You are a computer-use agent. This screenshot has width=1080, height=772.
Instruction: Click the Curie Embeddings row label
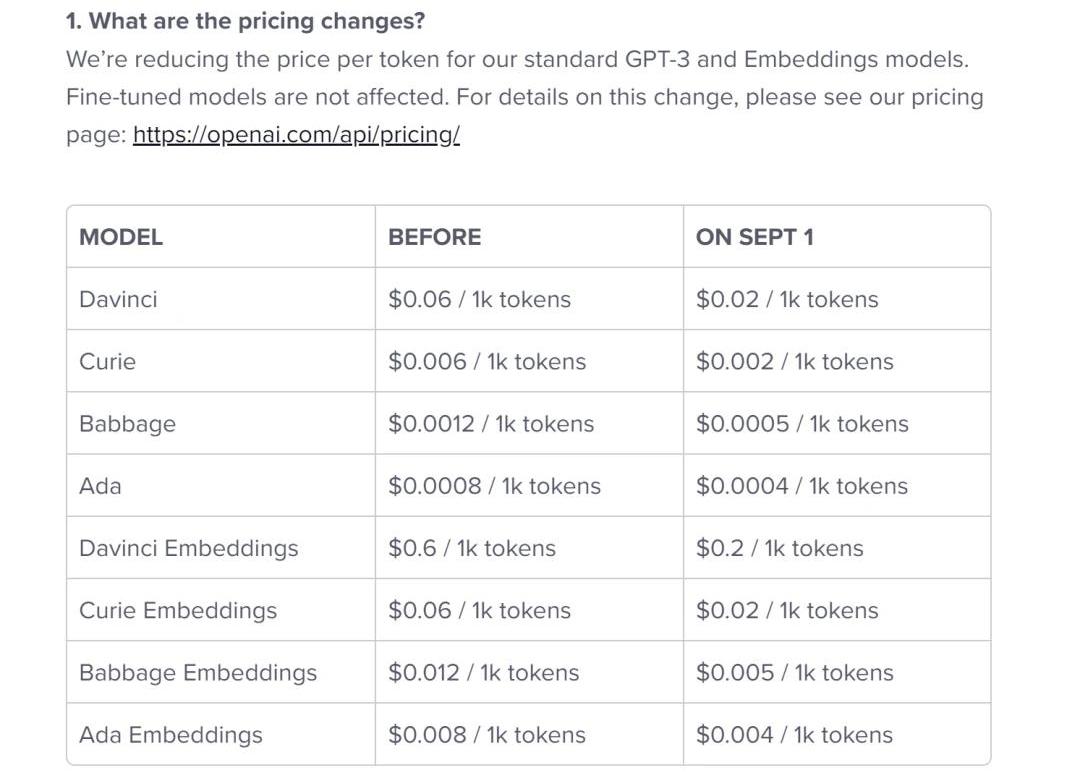pyautogui.click(x=178, y=610)
